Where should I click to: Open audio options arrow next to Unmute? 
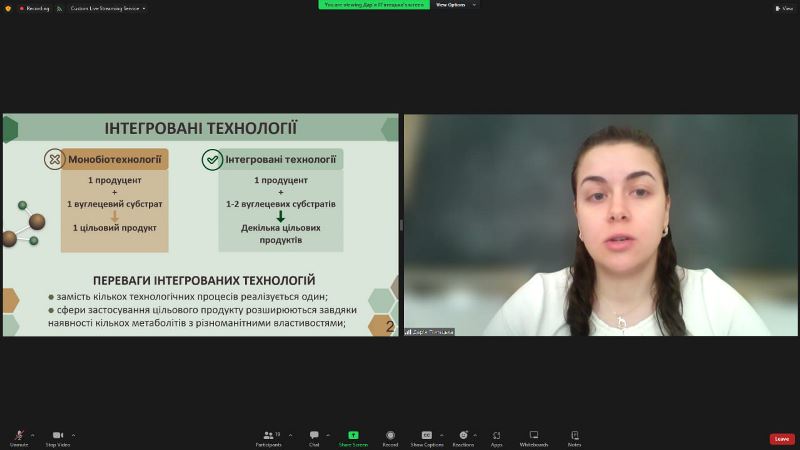click(x=33, y=435)
